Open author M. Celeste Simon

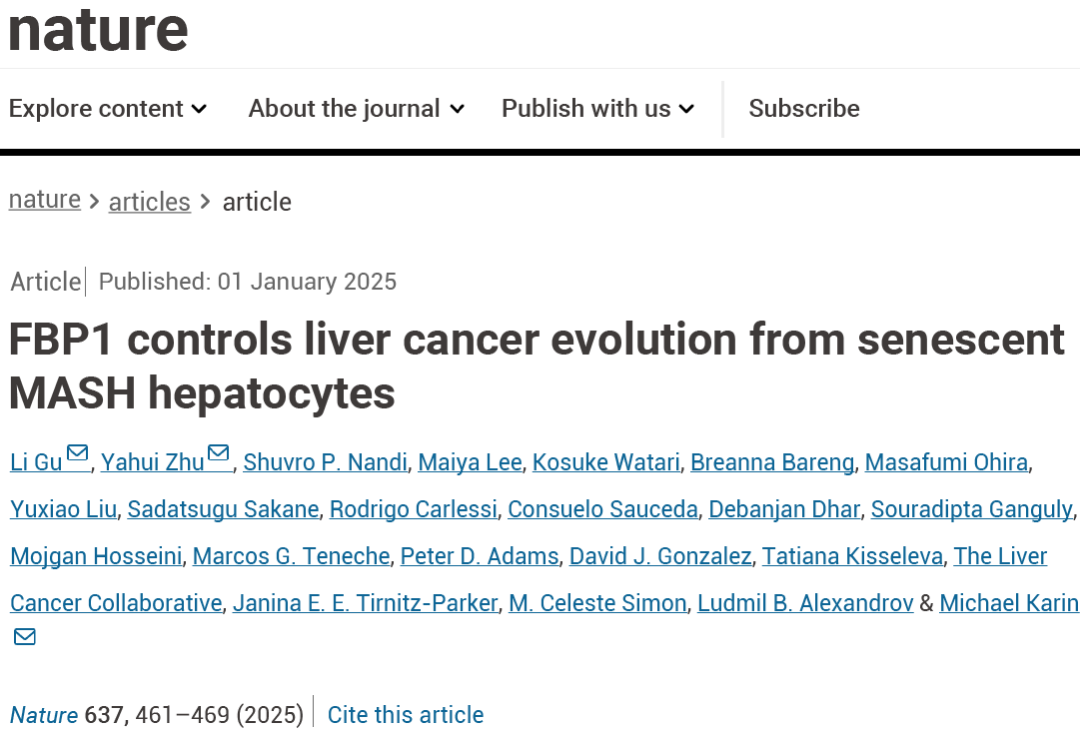coord(597,602)
